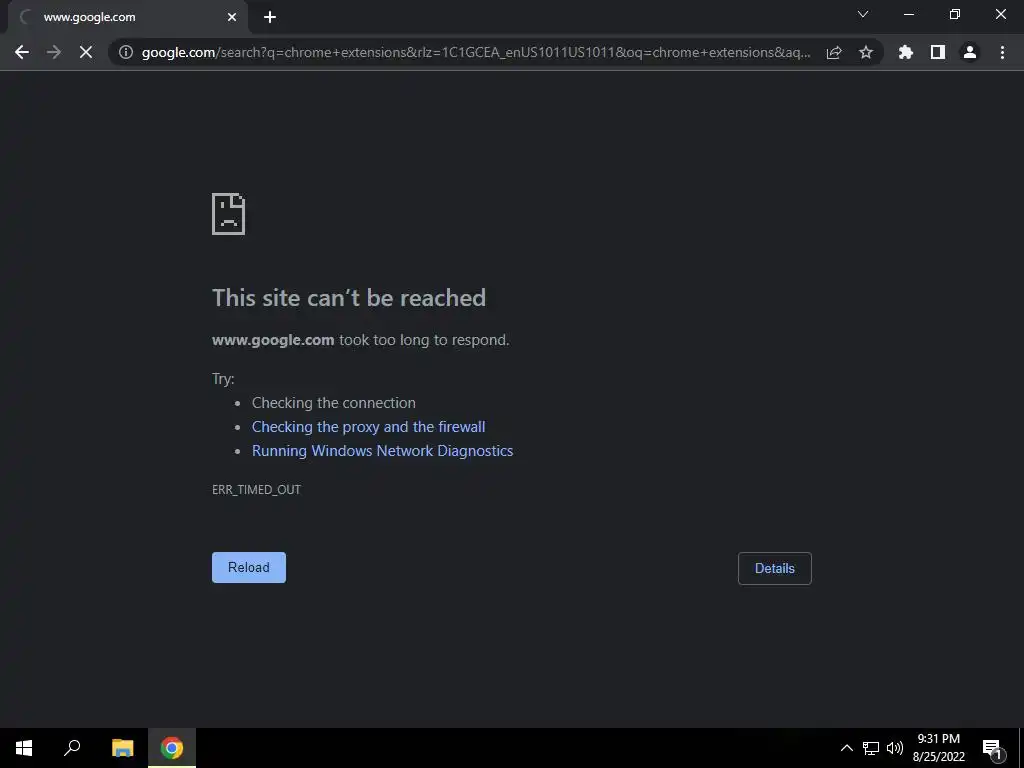Open the Extensions puzzle piece menu
Viewport: 1024px width, 768px height.
click(x=906, y=52)
